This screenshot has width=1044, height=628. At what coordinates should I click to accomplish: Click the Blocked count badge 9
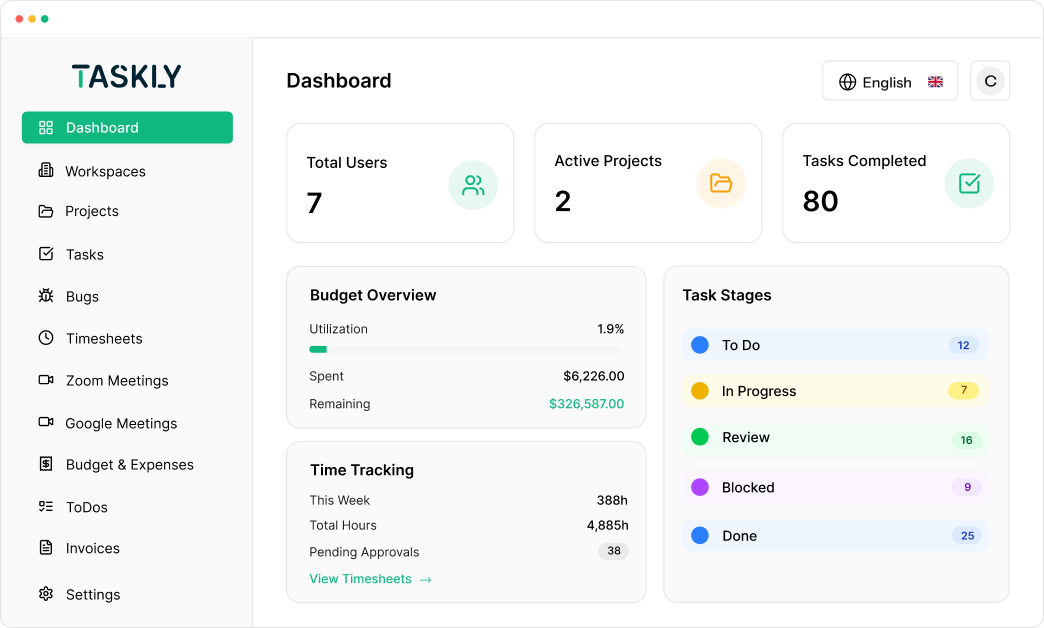[967, 487]
